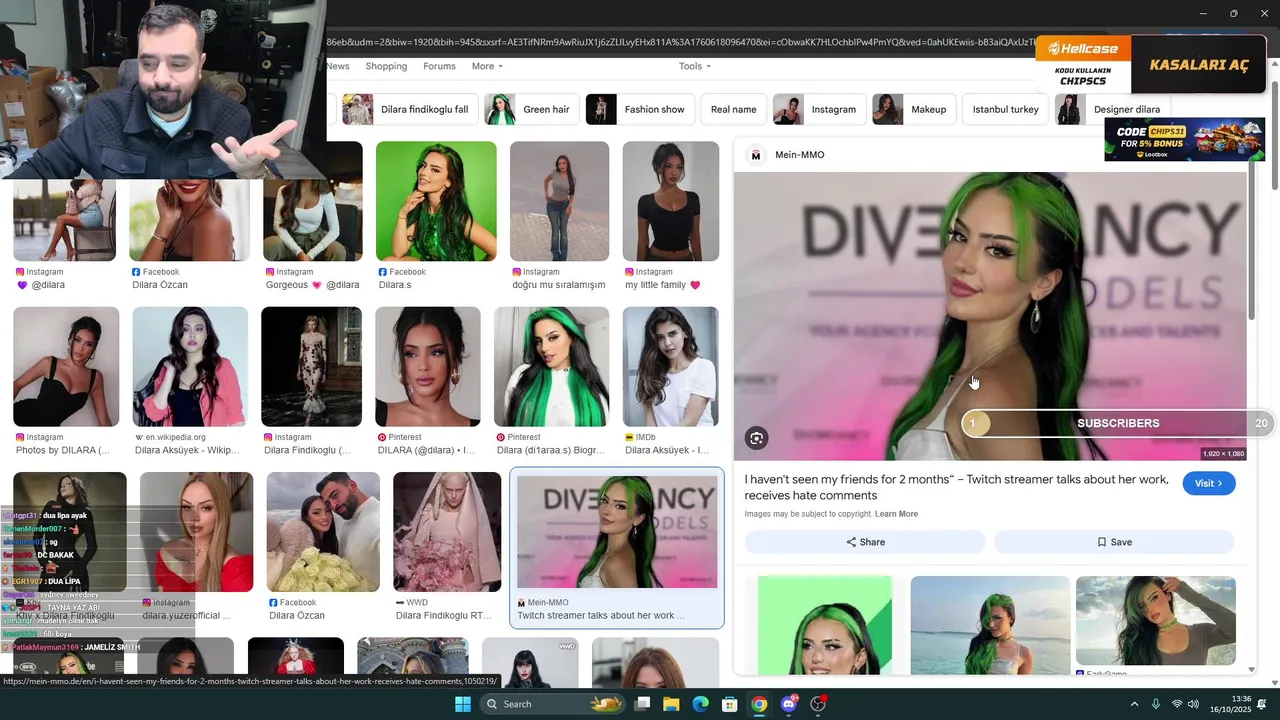Click the '1,920 × 1,080' image size label
This screenshot has width=1280, height=720.
[1223, 454]
